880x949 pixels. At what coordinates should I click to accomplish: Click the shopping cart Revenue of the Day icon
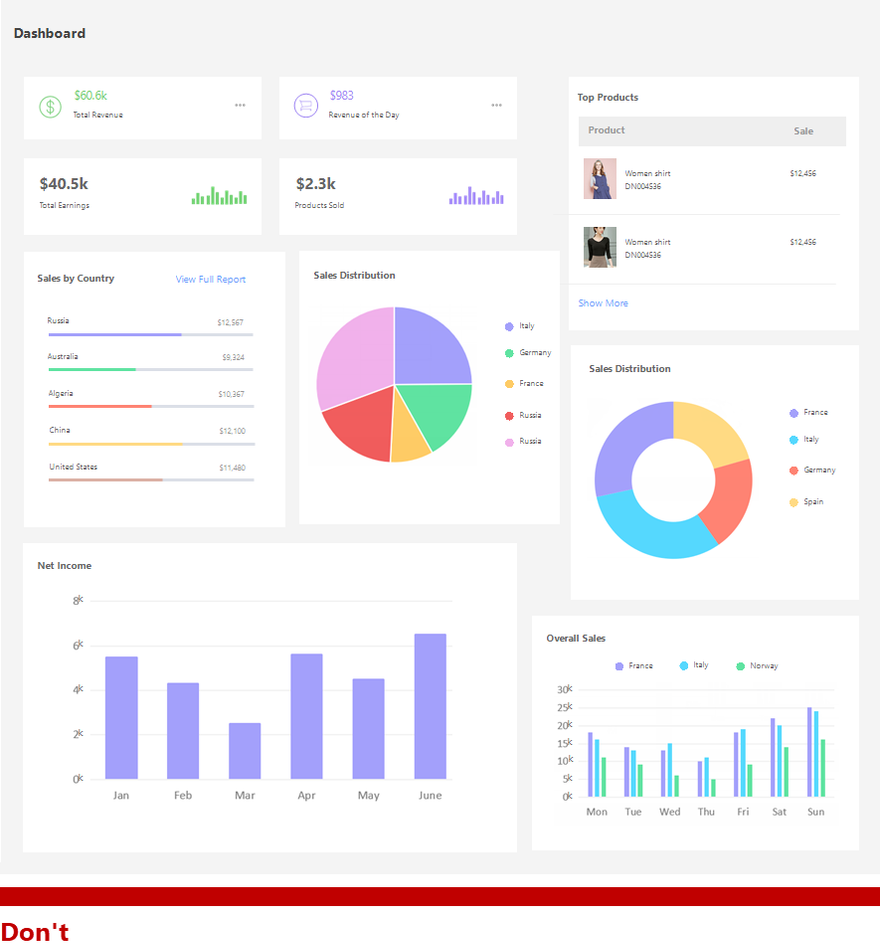306,105
